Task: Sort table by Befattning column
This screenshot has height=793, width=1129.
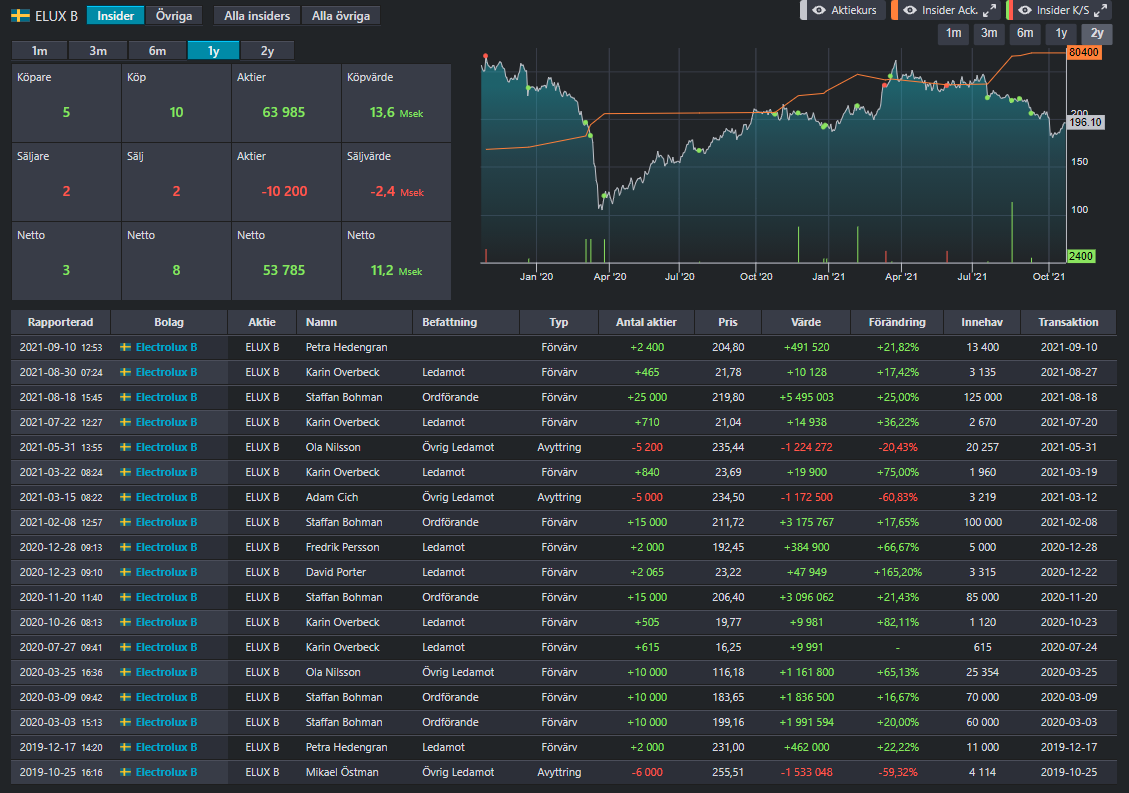Action: pyautogui.click(x=466, y=322)
